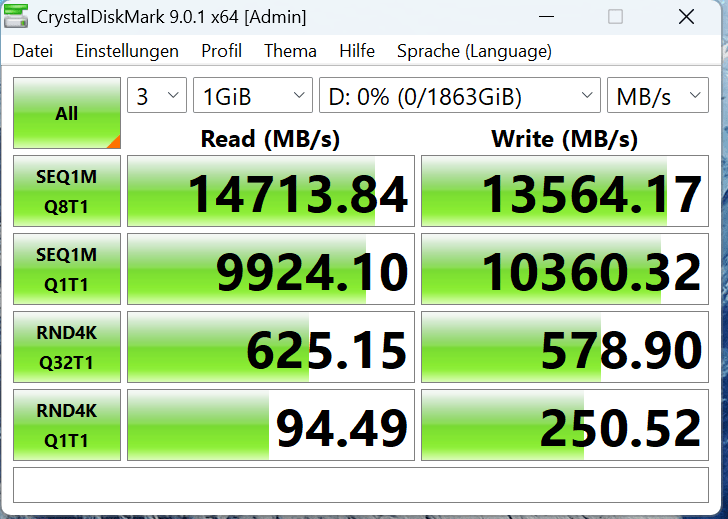Minimize the CrystalDiskMark window

click(x=546, y=17)
